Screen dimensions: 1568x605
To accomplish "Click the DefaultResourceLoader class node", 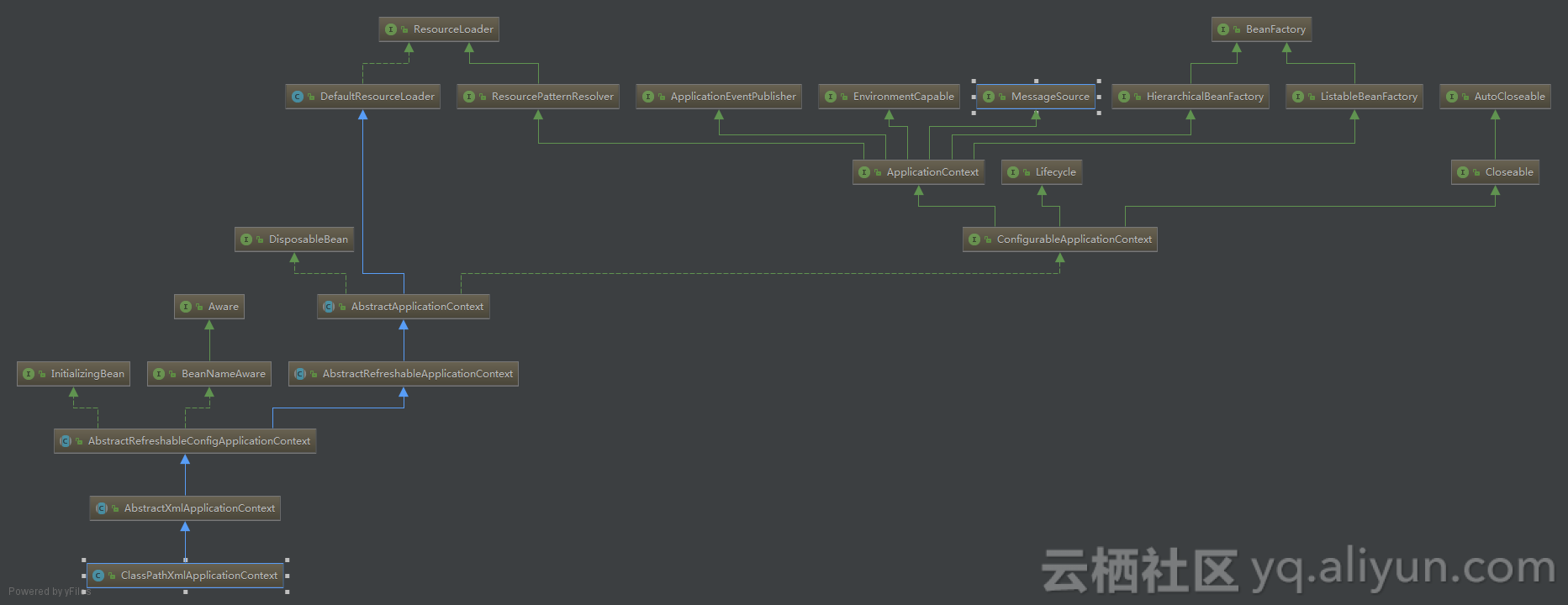I will [x=362, y=97].
